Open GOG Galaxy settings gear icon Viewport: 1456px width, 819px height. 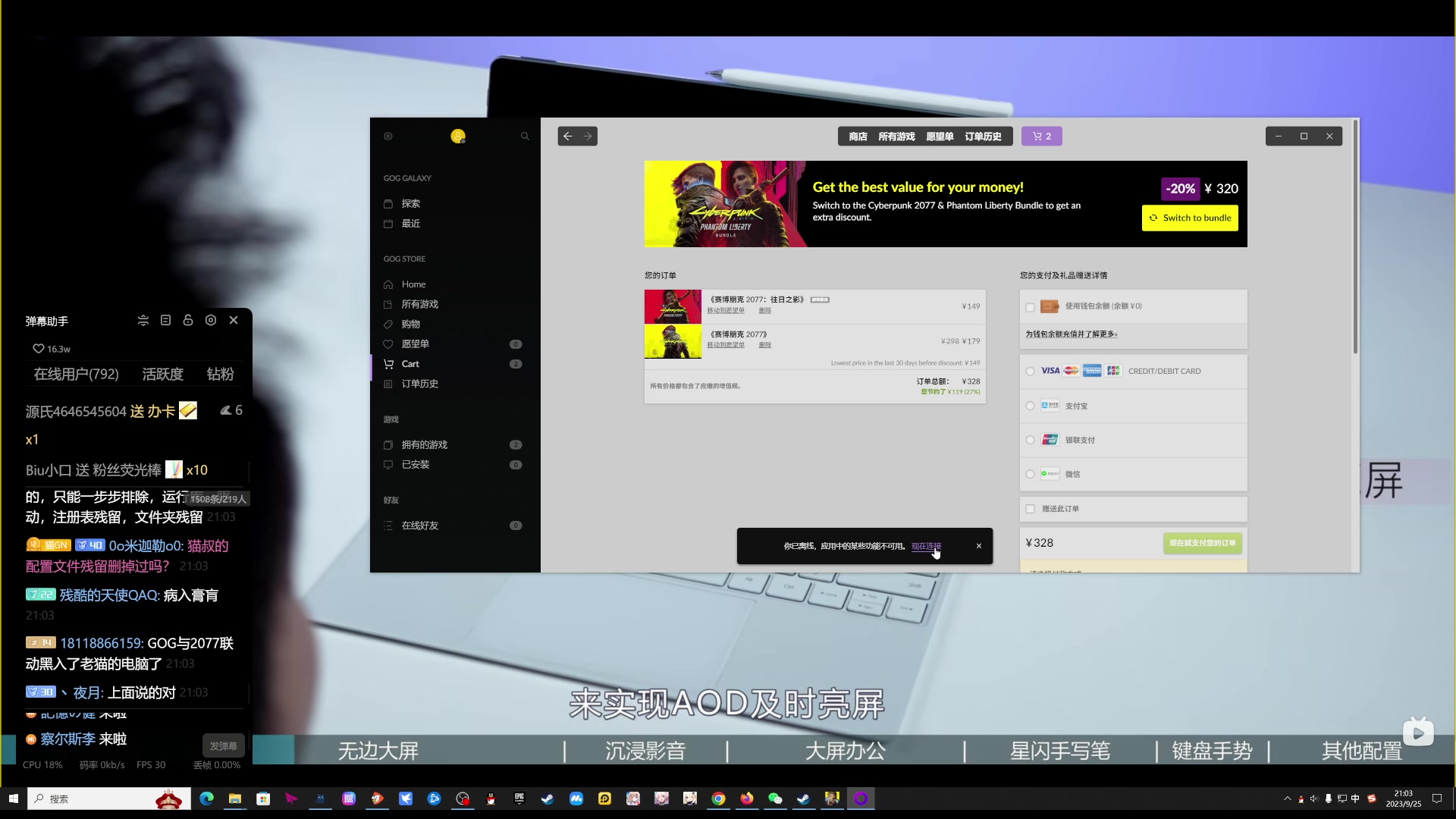tap(388, 136)
